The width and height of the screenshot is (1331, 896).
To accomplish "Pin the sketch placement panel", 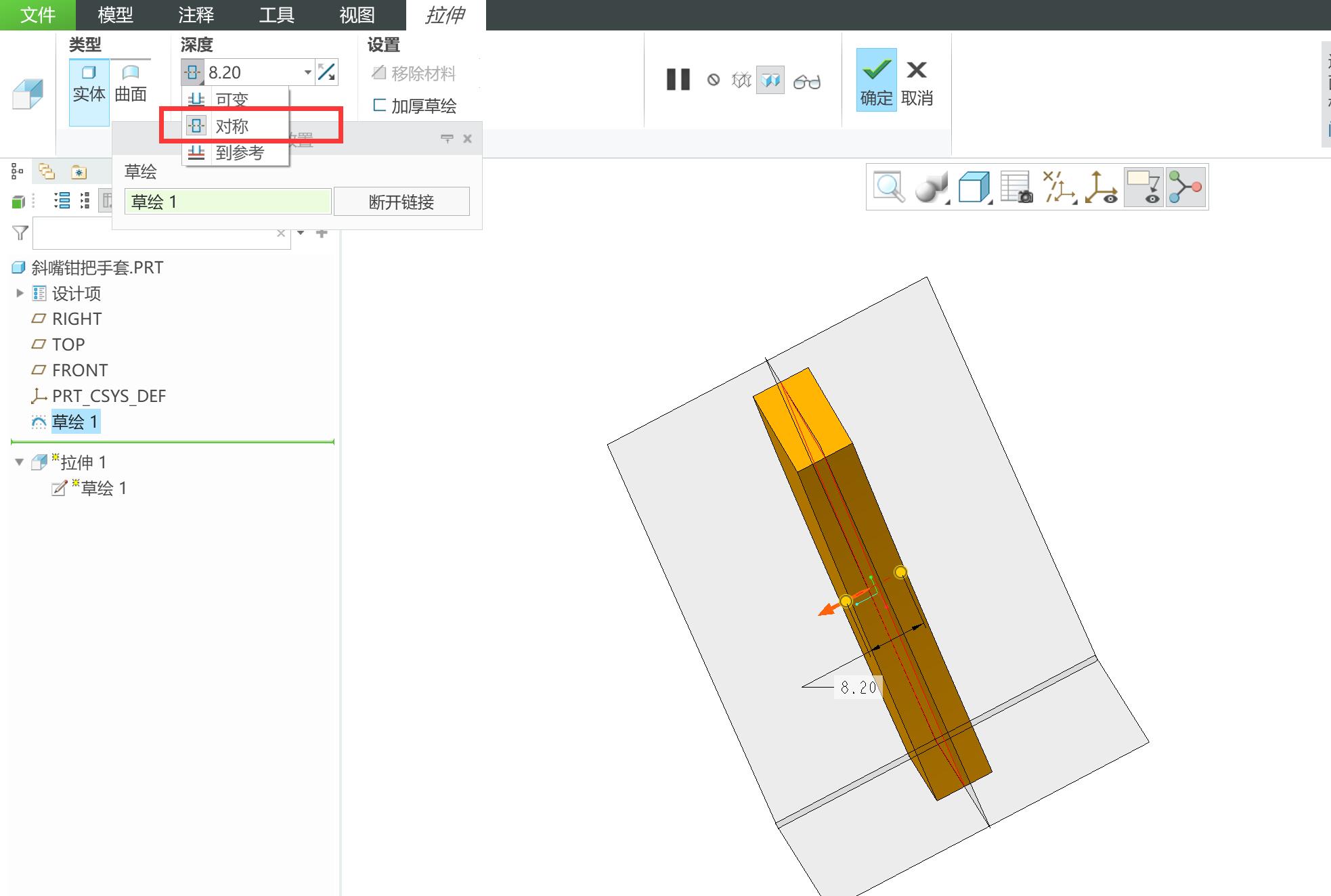I will [x=447, y=139].
